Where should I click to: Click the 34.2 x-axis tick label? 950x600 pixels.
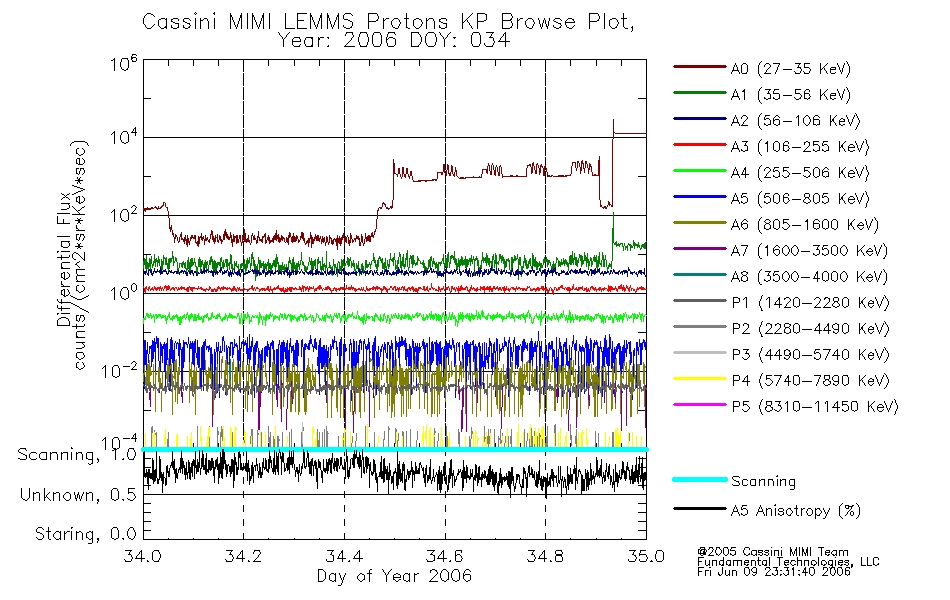click(244, 556)
